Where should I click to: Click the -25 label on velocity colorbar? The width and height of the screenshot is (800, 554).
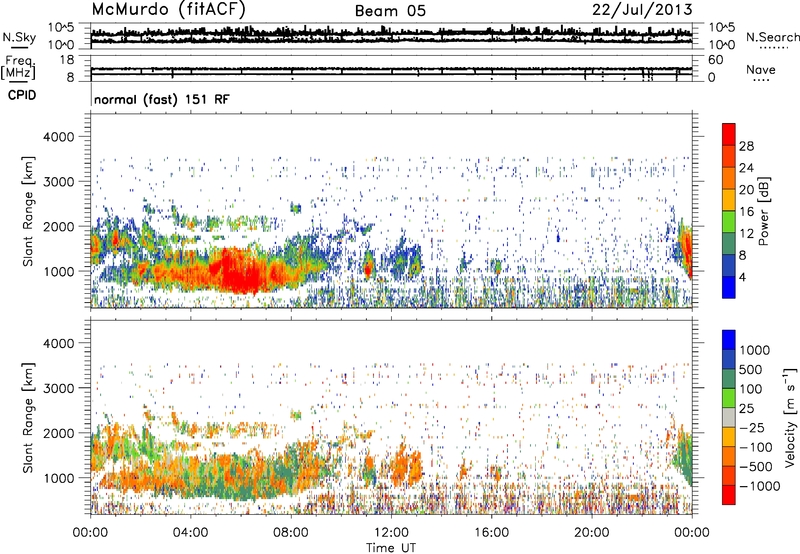(x=752, y=428)
